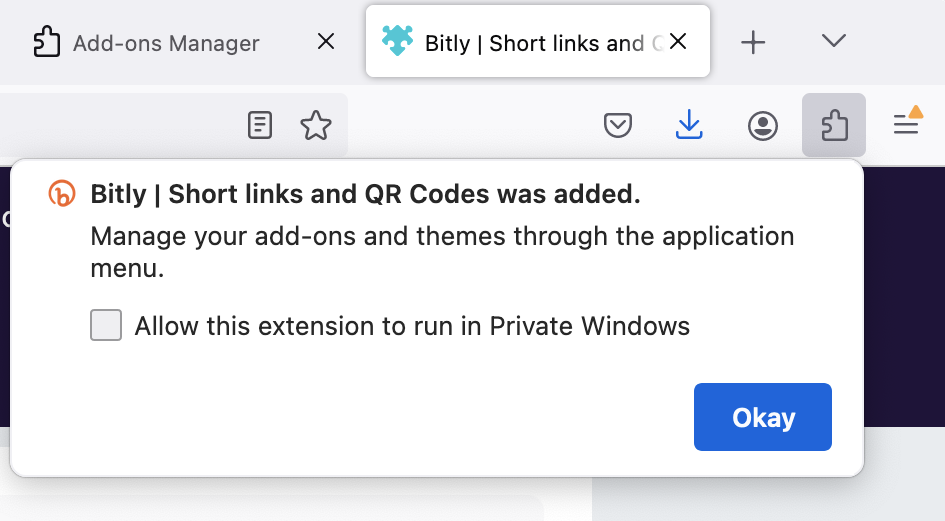Screen dimensions: 945x521
Task: Confirm with the Okay button
Action: (763, 417)
